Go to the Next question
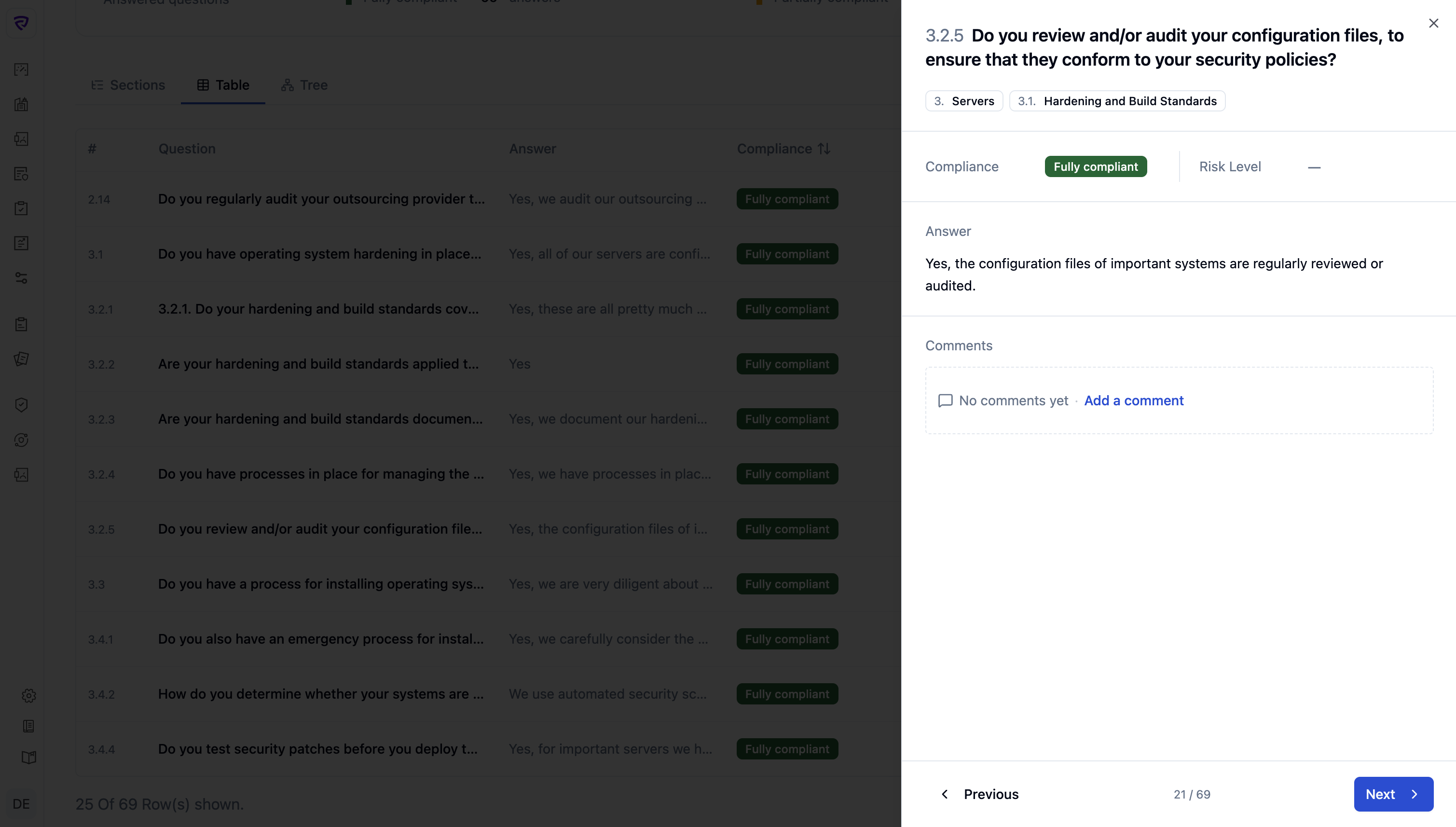 (x=1394, y=794)
